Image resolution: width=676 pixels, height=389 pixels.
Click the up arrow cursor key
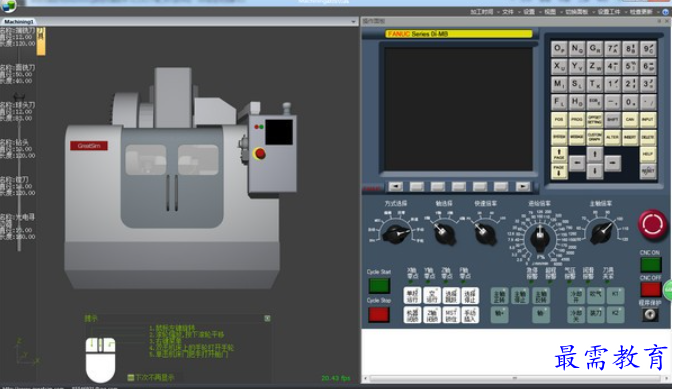tap(595, 154)
